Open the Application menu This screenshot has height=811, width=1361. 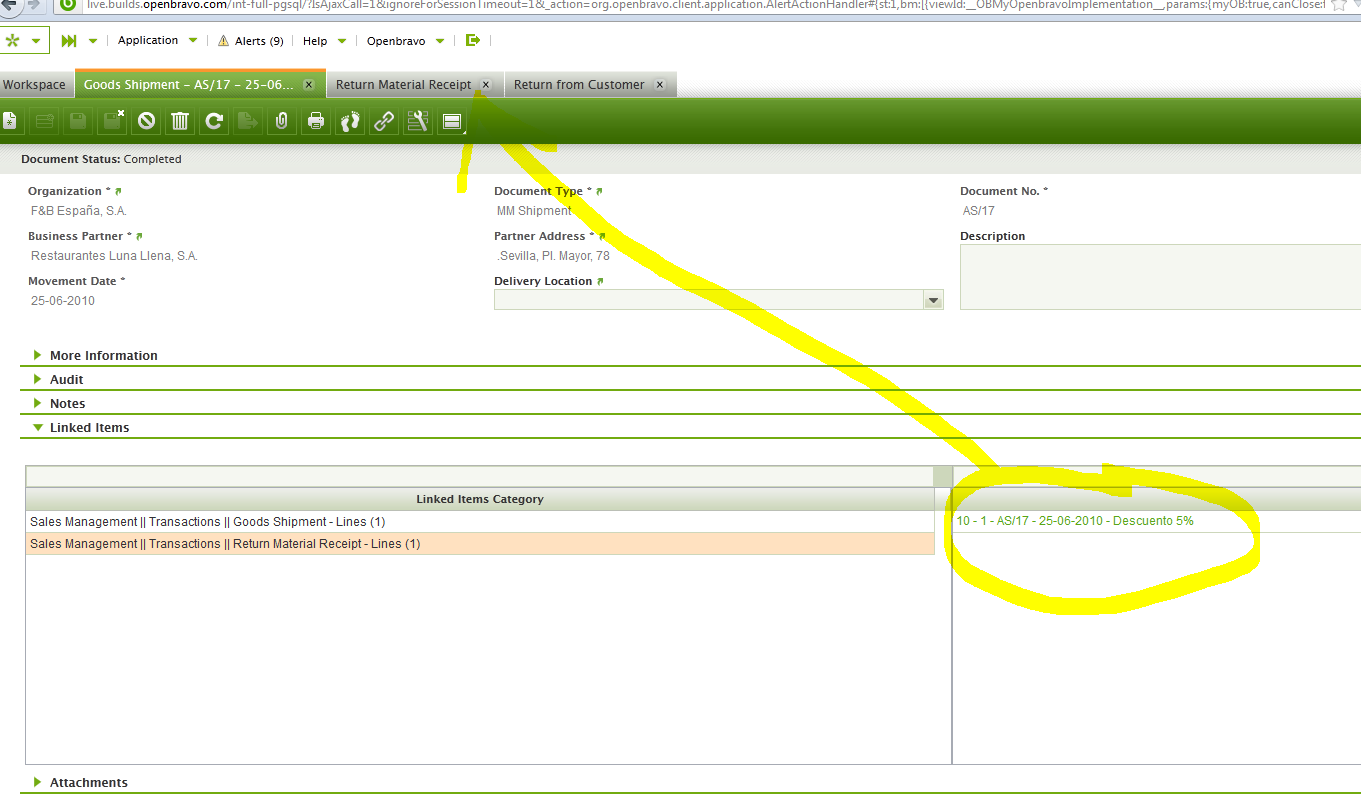point(148,41)
